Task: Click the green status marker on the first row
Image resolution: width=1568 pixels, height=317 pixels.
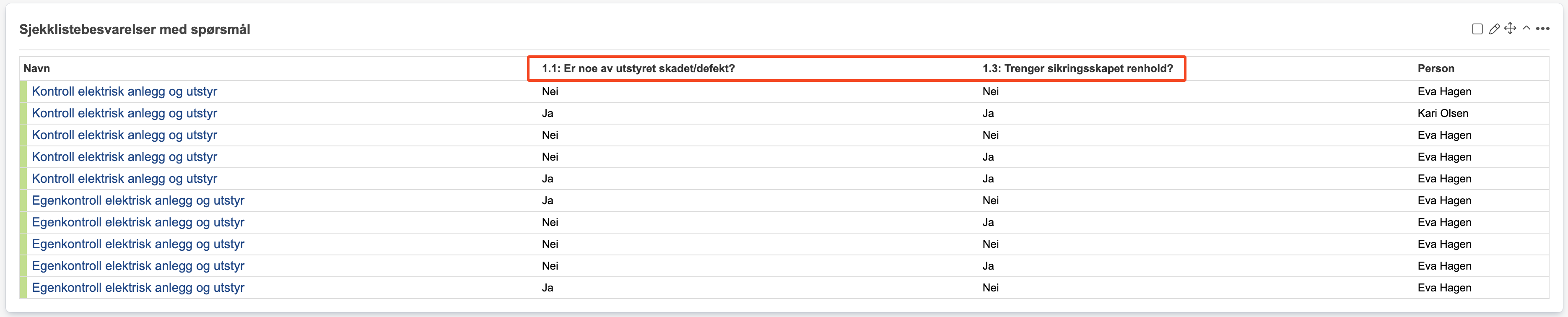Action: click(23, 91)
